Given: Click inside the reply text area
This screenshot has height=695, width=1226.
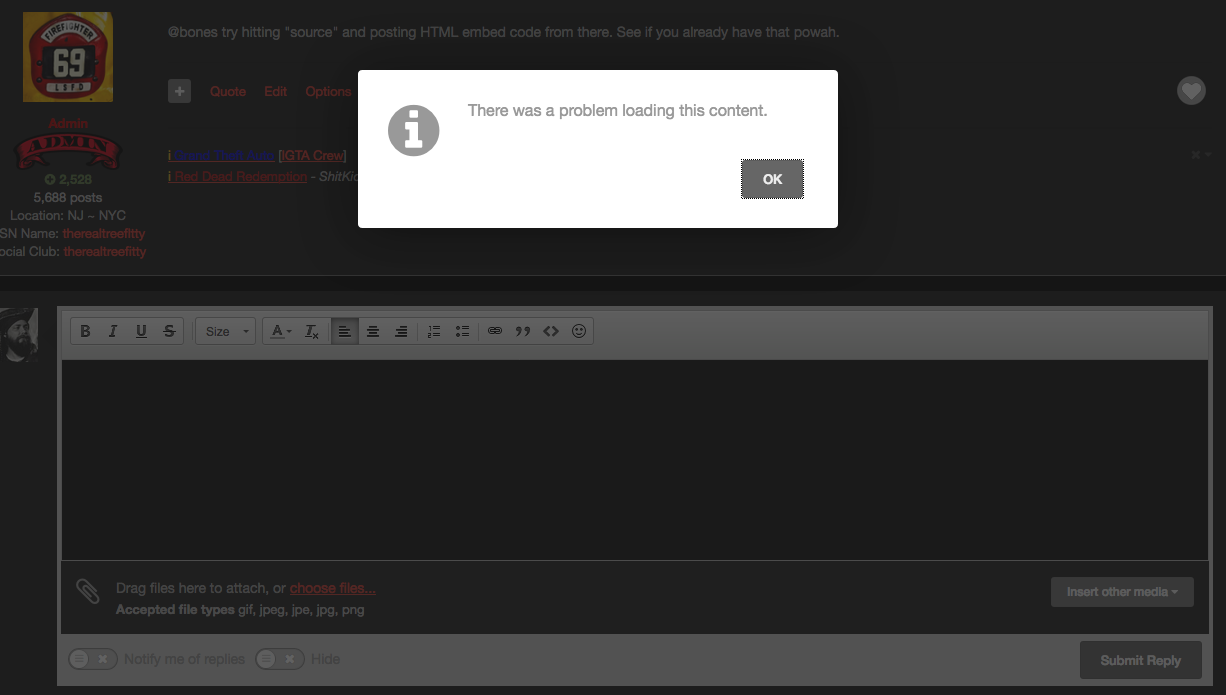Looking at the screenshot, I should tap(634, 459).
